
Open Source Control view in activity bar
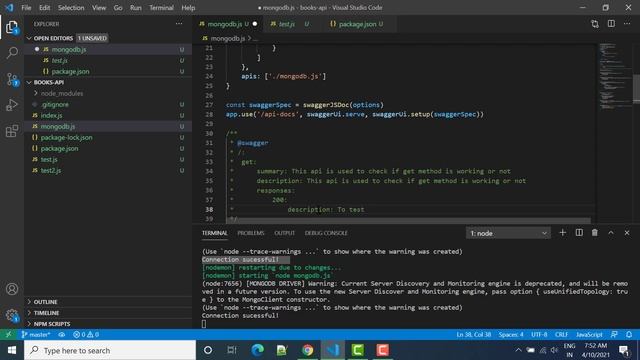click(12, 79)
